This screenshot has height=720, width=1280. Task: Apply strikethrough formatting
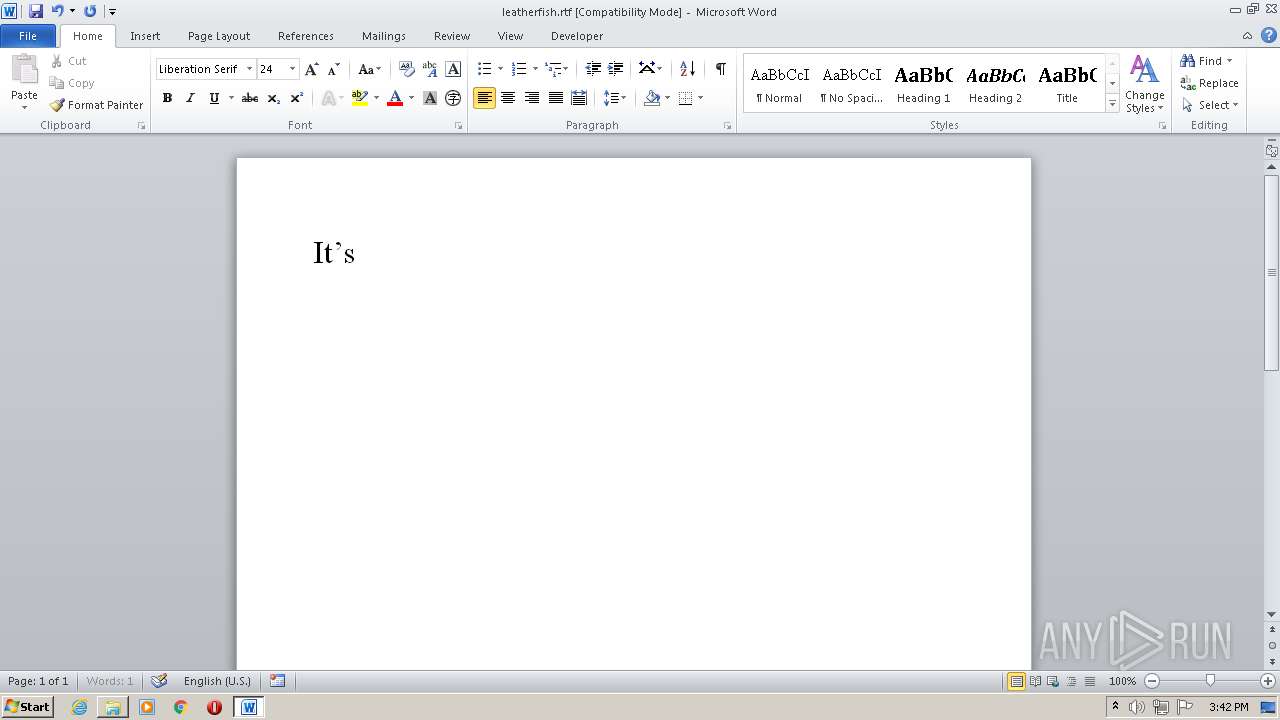[x=250, y=98]
